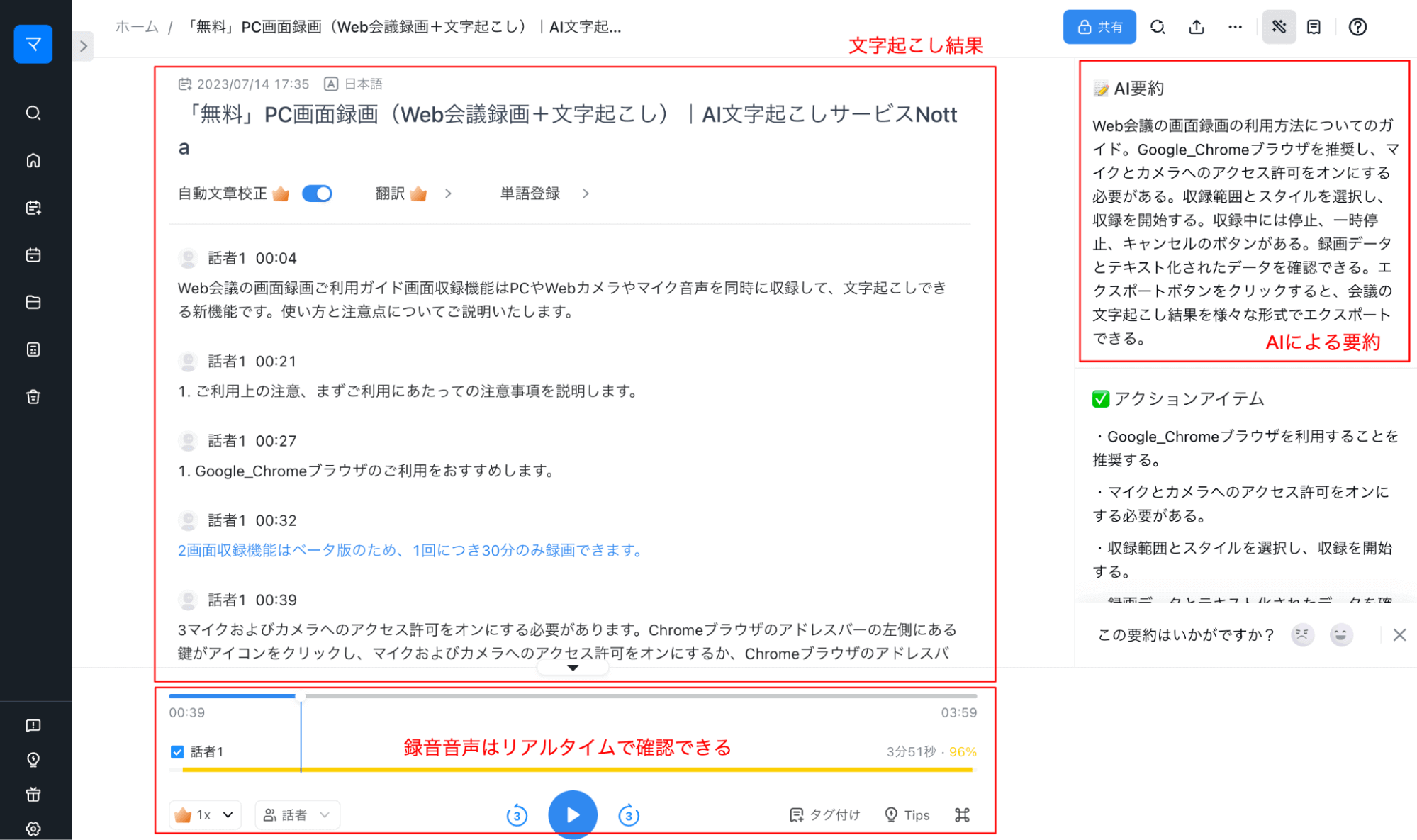1417x840 pixels.
Task: Click the 00:39 current time label
Action: [186, 712]
